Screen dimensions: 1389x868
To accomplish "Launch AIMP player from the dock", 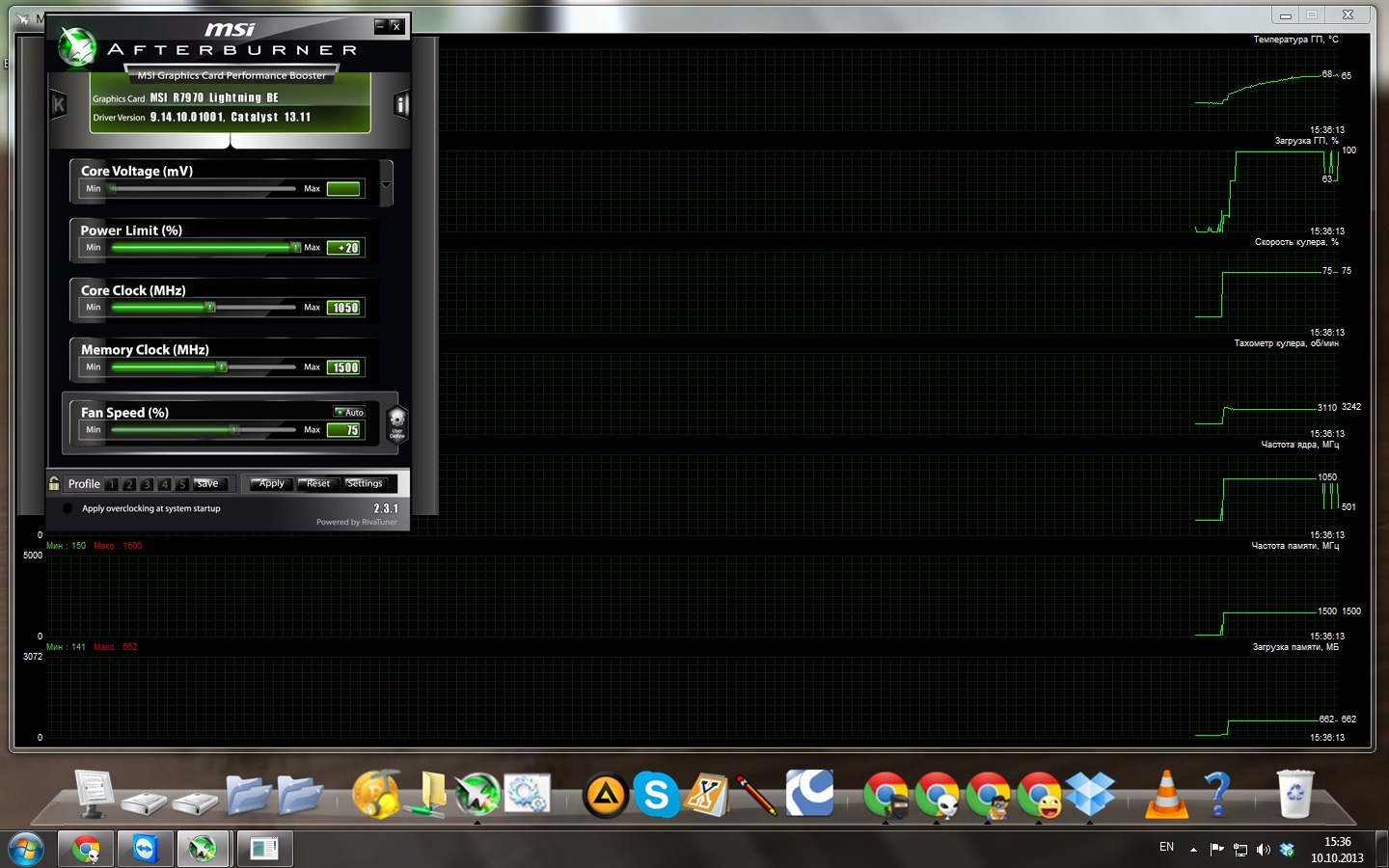I will pyautogui.click(x=606, y=797).
